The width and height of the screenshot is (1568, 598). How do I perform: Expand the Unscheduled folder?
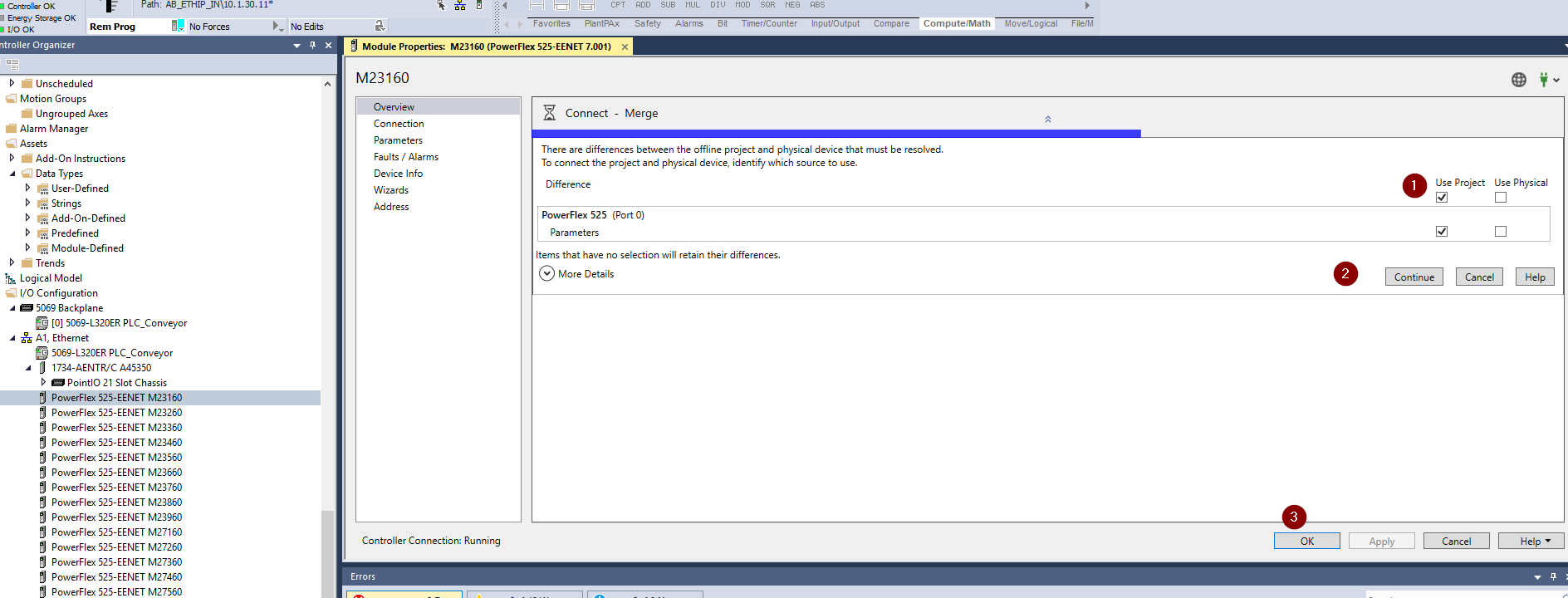(12, 84)
